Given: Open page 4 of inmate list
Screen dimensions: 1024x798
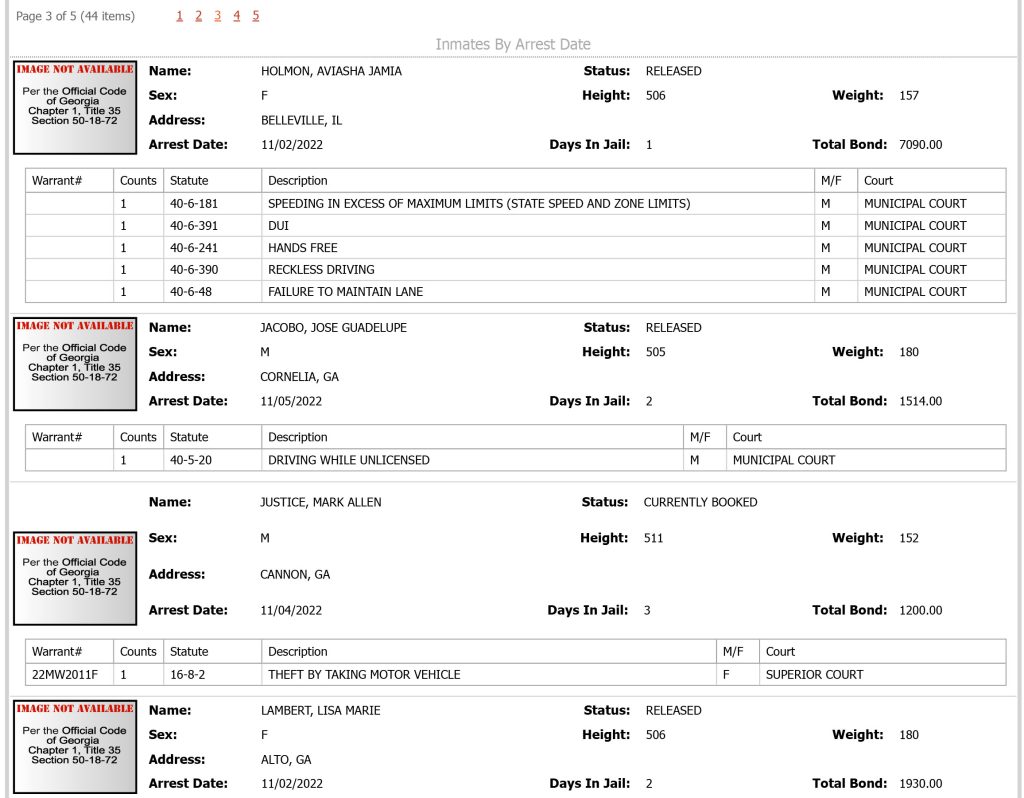Looking at the screenshot, I should [x=236, y=16].
